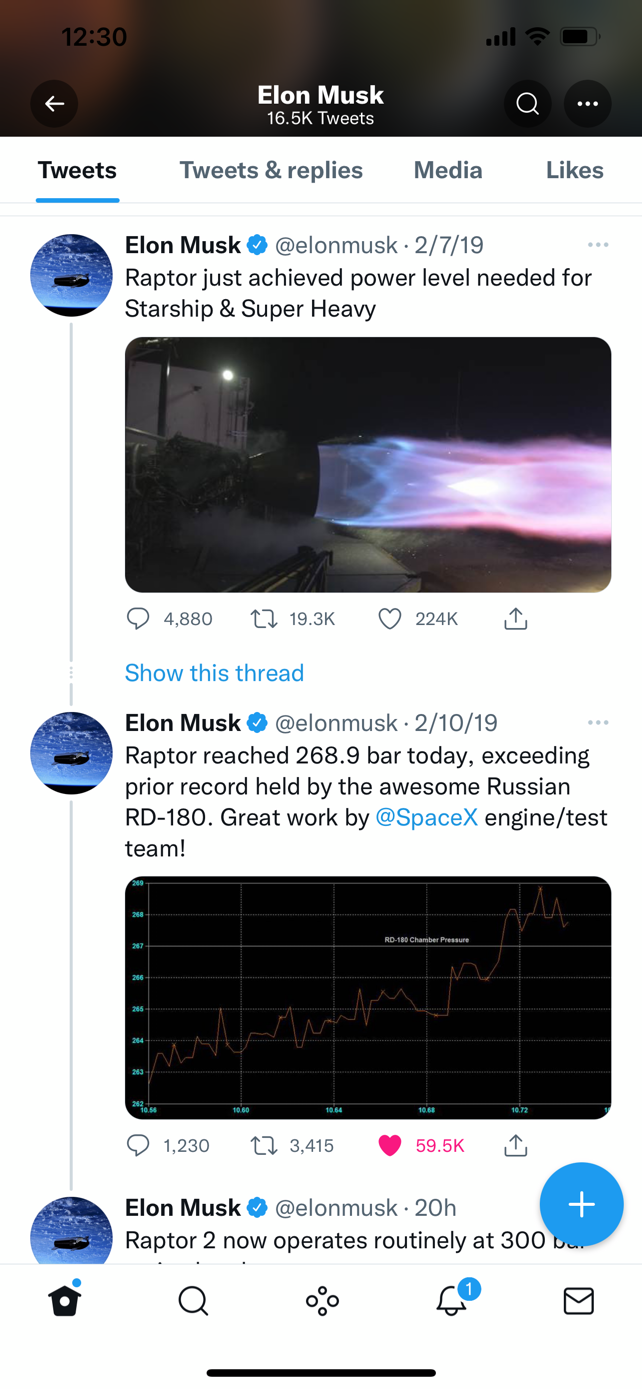The image size is (642, 1389).
Task: Switch to Tweets & replies tab
Action: point(271,170)
